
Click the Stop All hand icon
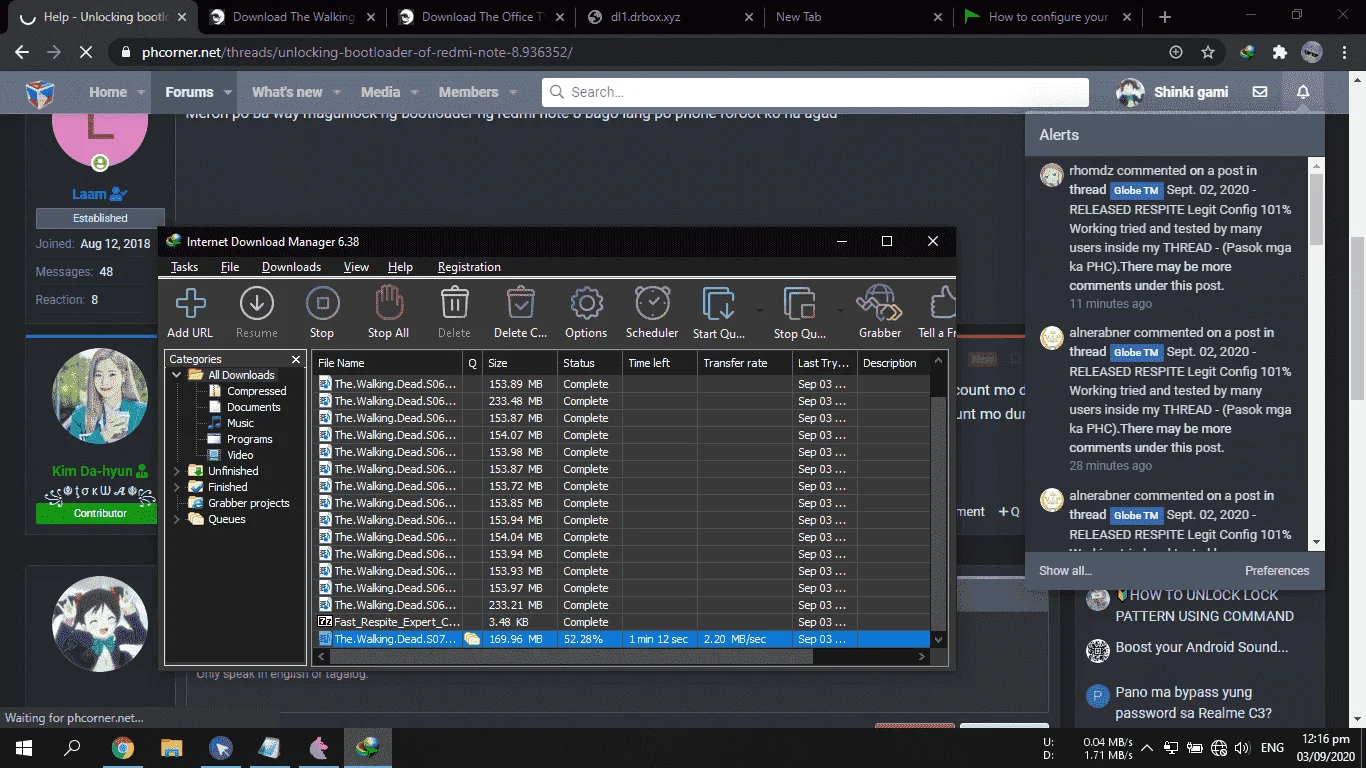click(x=388, y=303)
